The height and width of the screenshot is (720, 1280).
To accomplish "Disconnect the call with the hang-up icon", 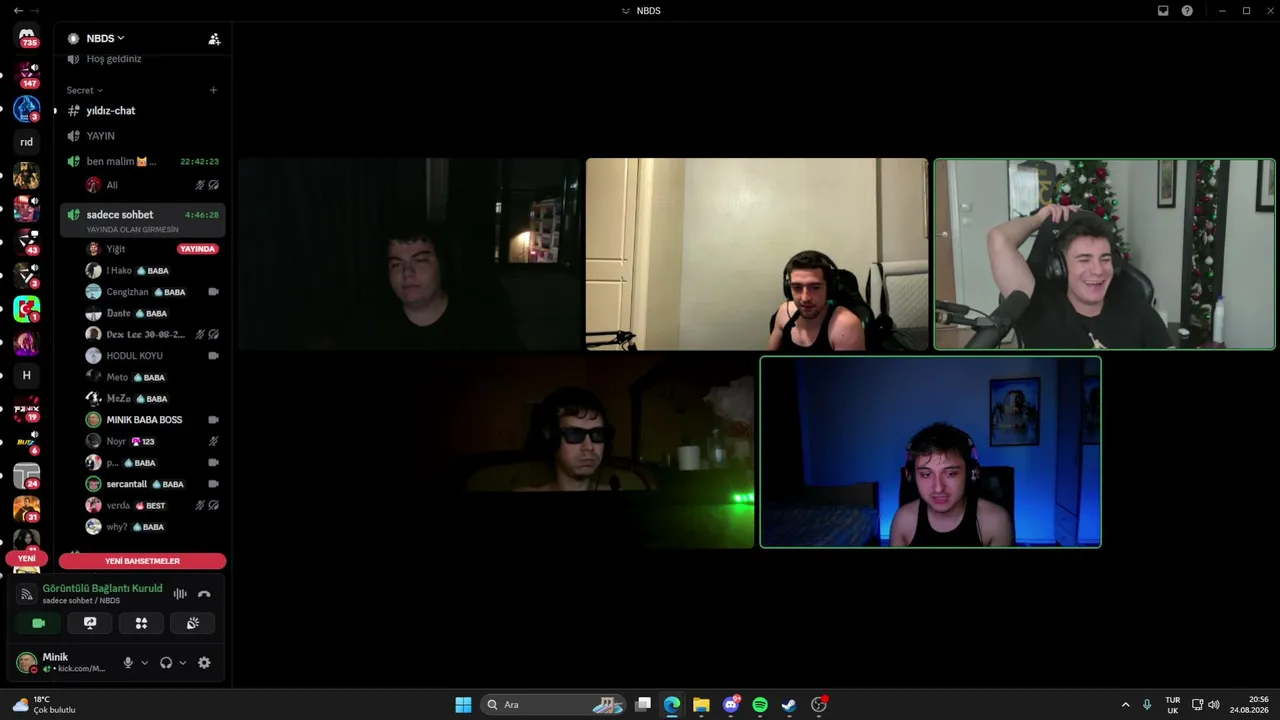I will 204,594.
